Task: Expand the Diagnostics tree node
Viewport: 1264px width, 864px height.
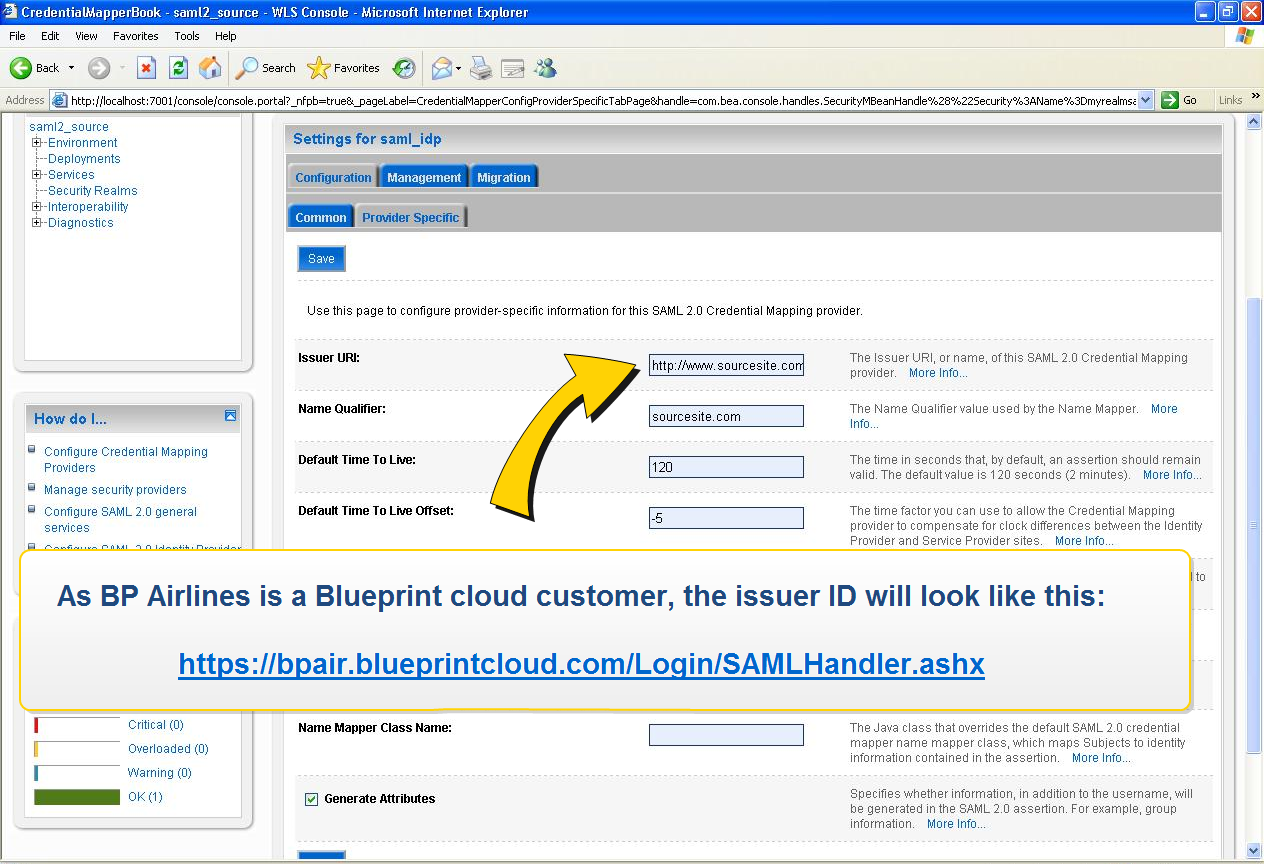Action: (37, 223)
